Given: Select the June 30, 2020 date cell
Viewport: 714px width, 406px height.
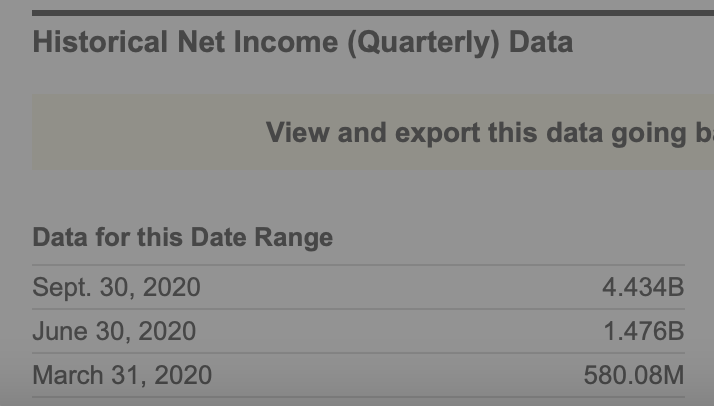Looking at the screenshot, I should (x=114, y=332).
